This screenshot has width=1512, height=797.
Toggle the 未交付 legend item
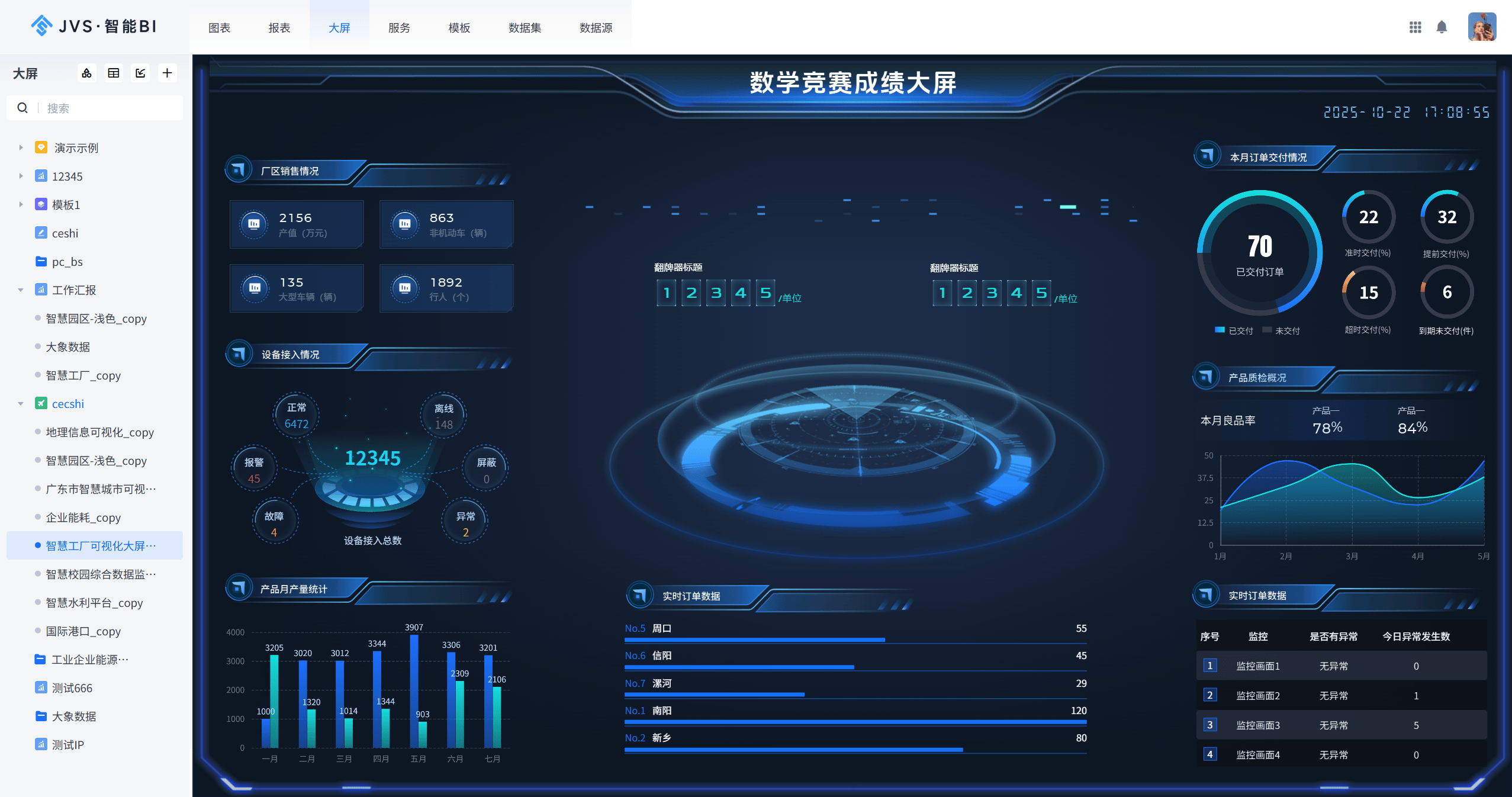coord(1281,330)
